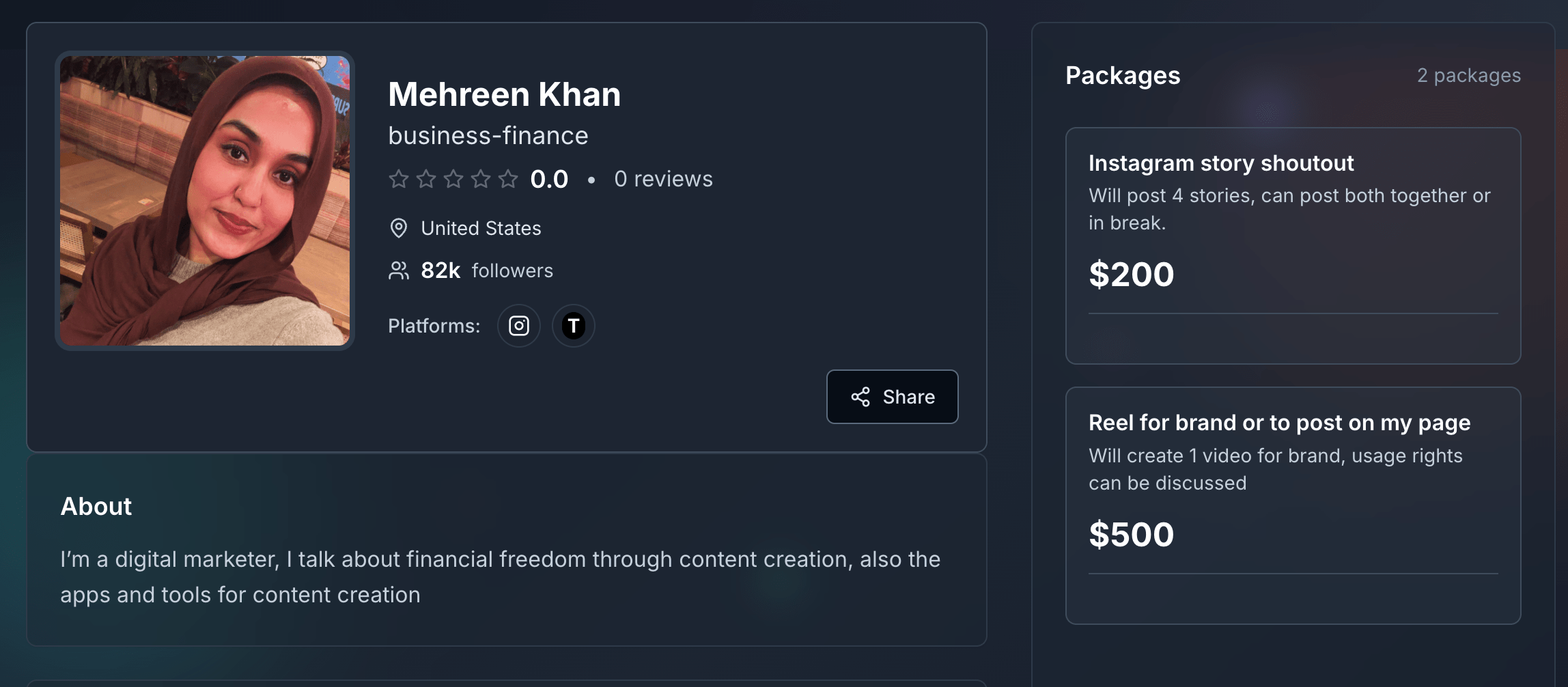Click the $500 package price
Viewport: 1568px width, 687px height.
point(1131,535)
